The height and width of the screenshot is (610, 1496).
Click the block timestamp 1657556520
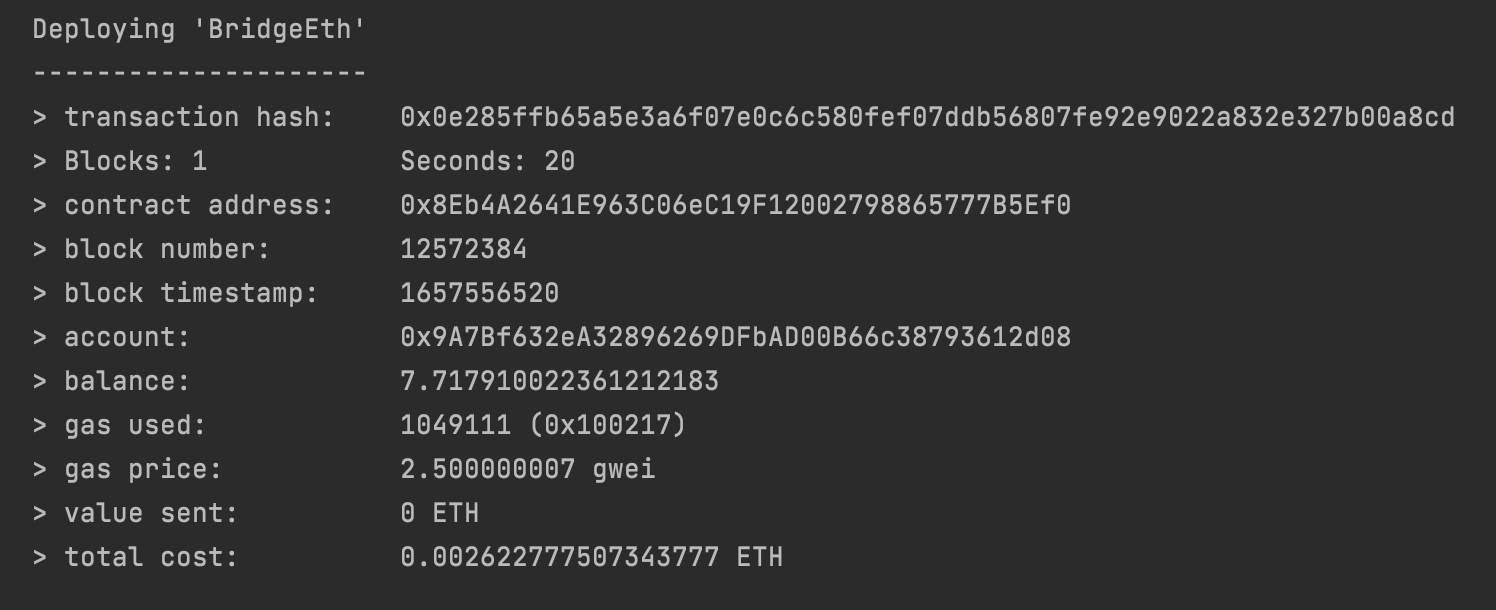click(480, 293)
